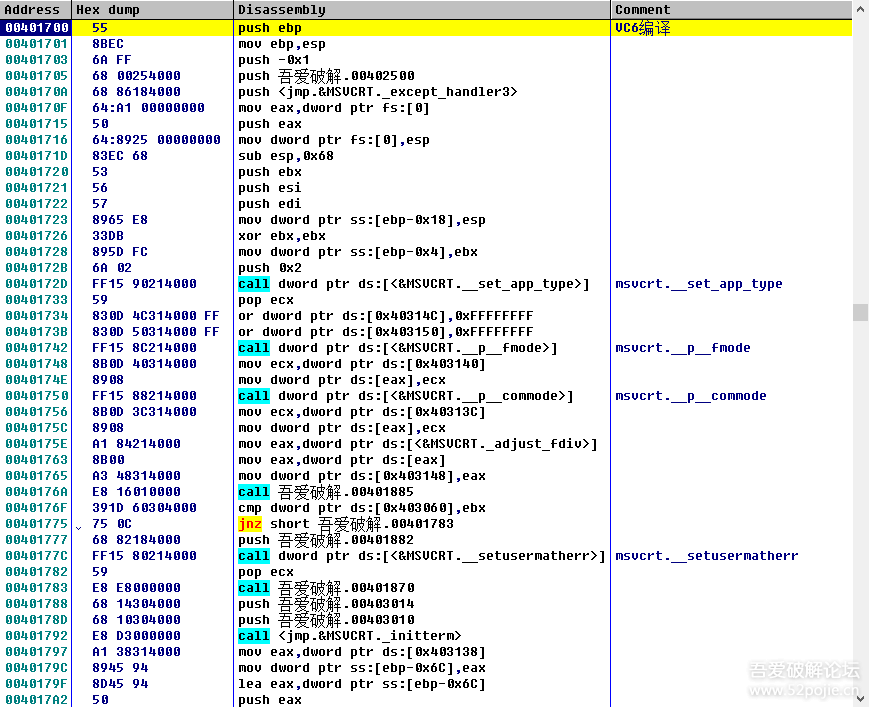
Task: Select 'mov eax,dword ptr ds:[0x403138]' line
Action: [x=362, y=653]
